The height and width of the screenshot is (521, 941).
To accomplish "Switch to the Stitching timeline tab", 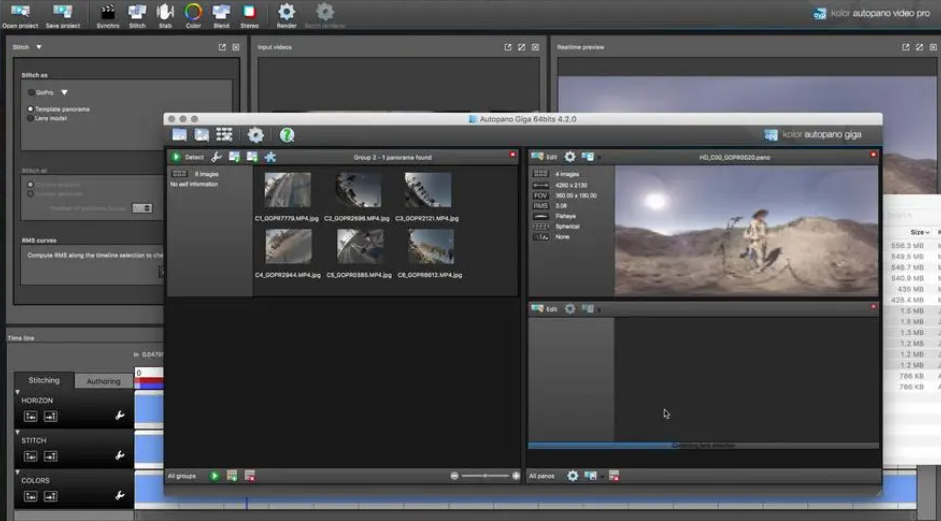I will (44, 381).
